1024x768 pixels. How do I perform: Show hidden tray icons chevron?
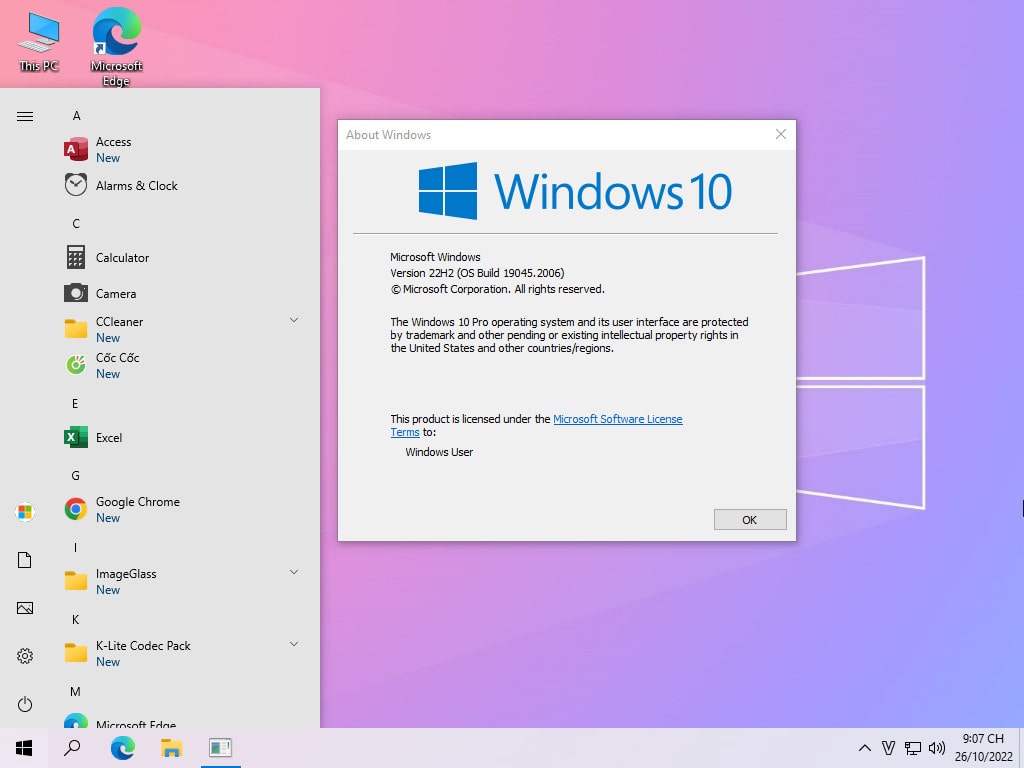(x=864, y=748)
